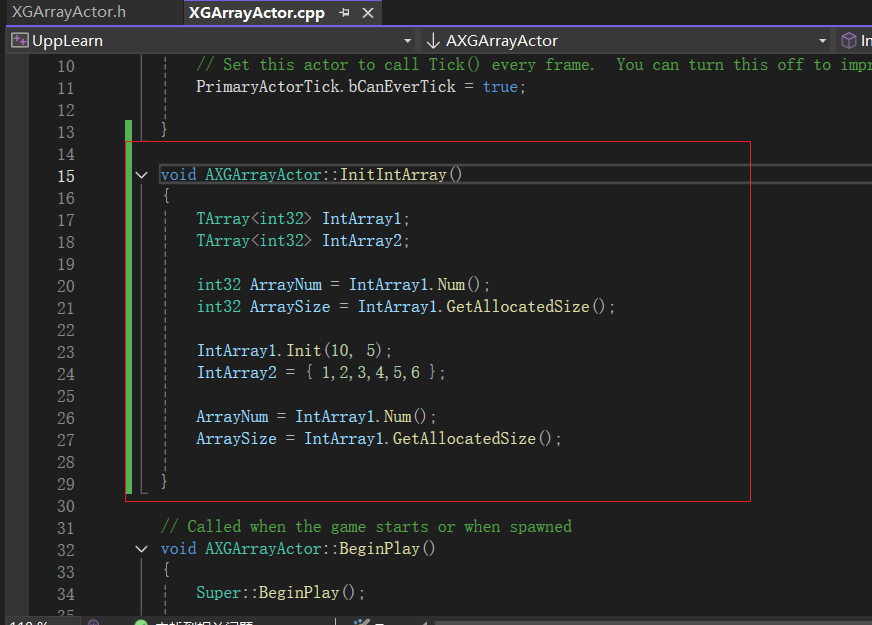Click the IntArray1 declaration on line 17

tap(361, 219)
